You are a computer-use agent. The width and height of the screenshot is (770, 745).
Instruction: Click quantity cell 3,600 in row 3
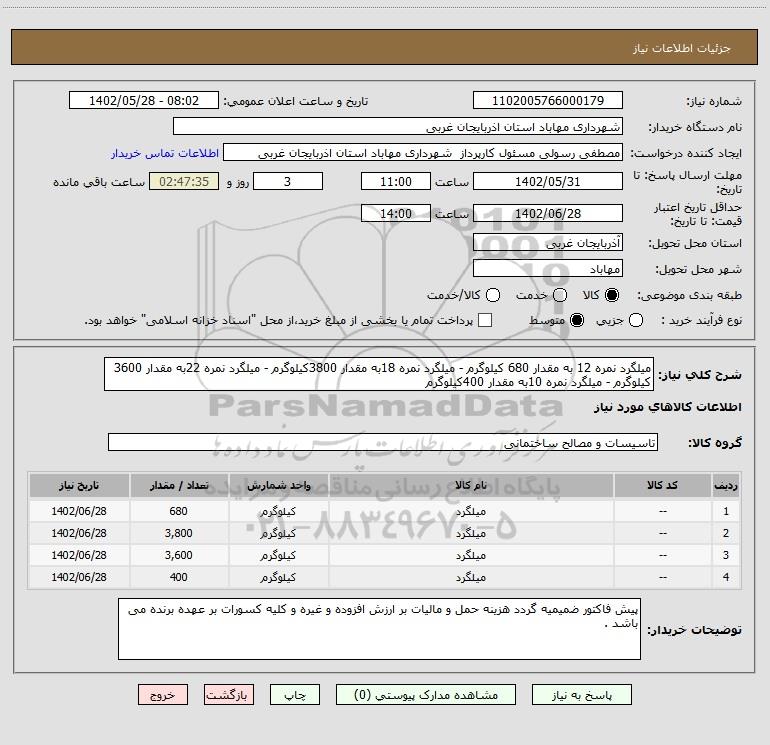click(x=179, y=555)
